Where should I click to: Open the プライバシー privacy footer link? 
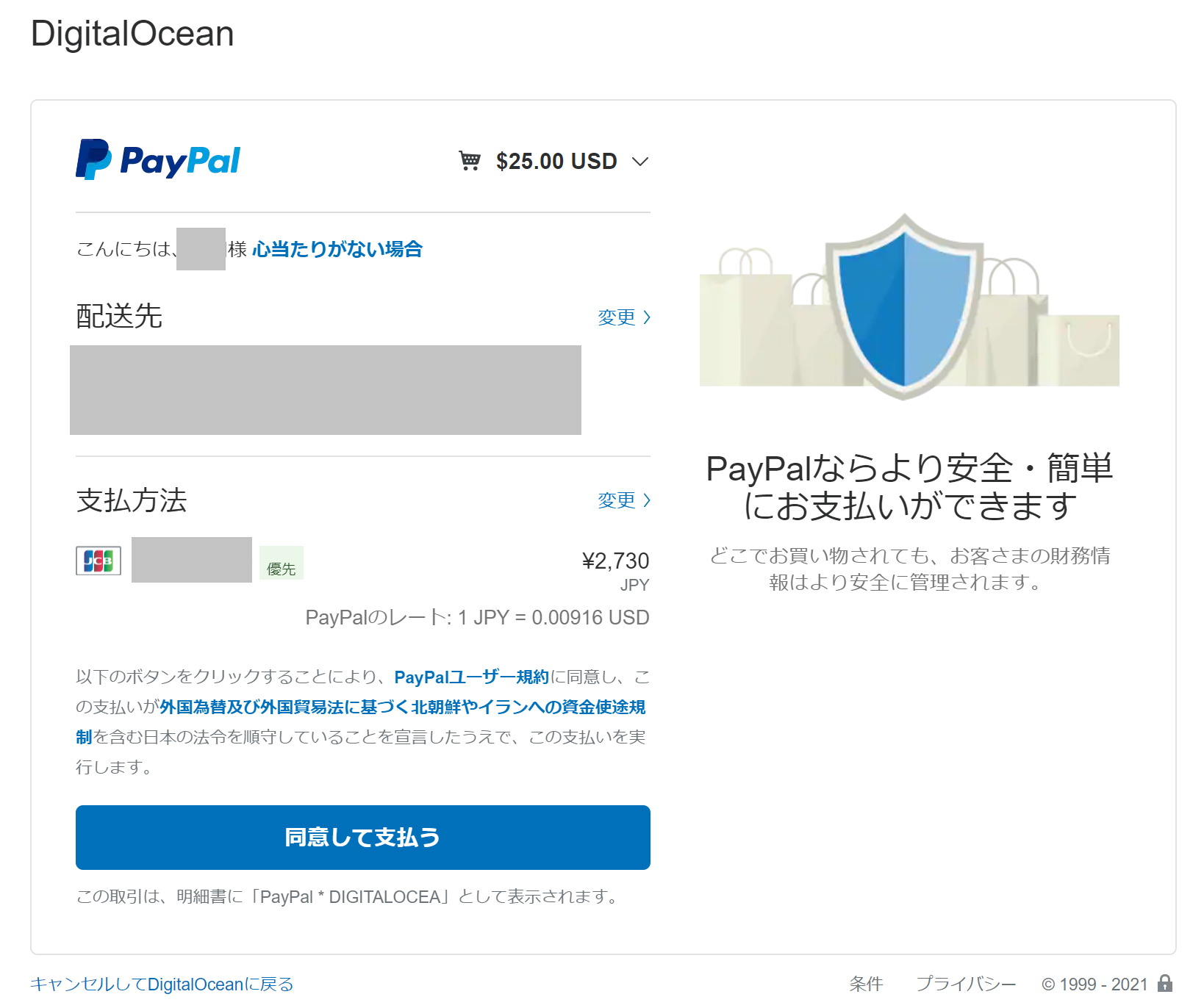click(x=965, y=984)
